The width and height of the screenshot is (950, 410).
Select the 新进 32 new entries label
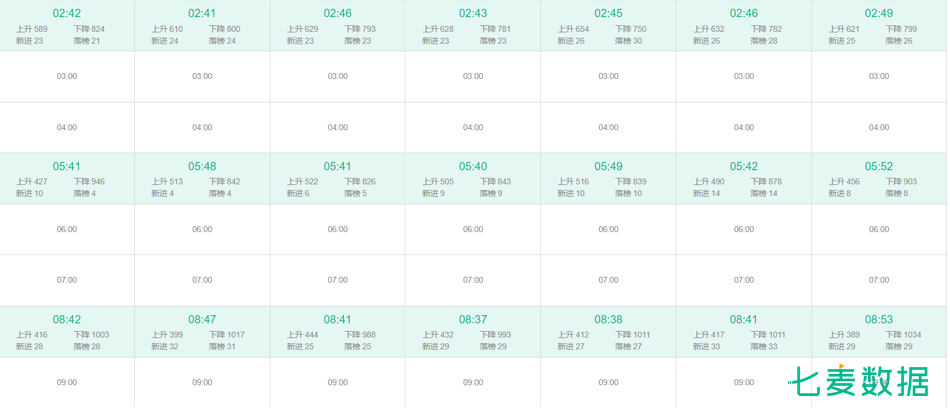coord(165,346)
